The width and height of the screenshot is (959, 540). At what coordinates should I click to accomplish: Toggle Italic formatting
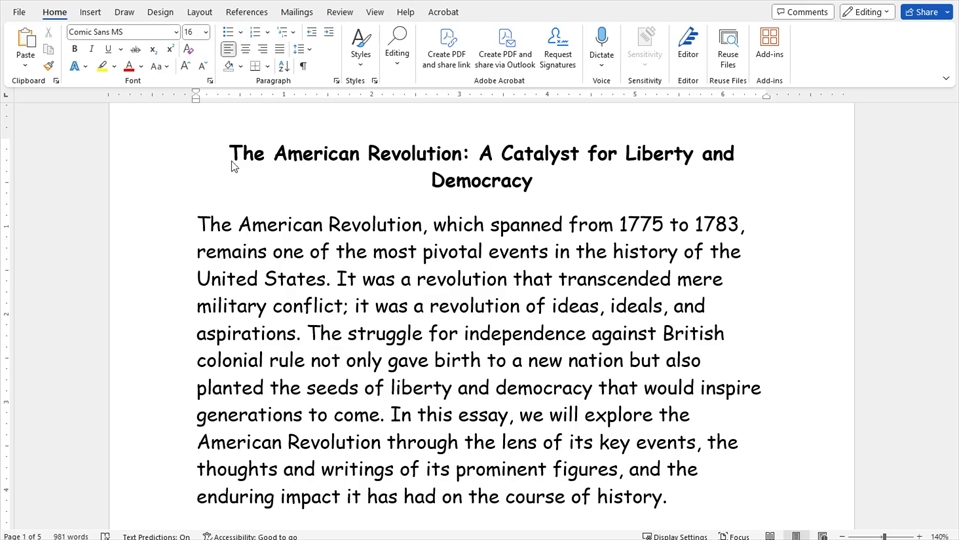coord(91,49)
